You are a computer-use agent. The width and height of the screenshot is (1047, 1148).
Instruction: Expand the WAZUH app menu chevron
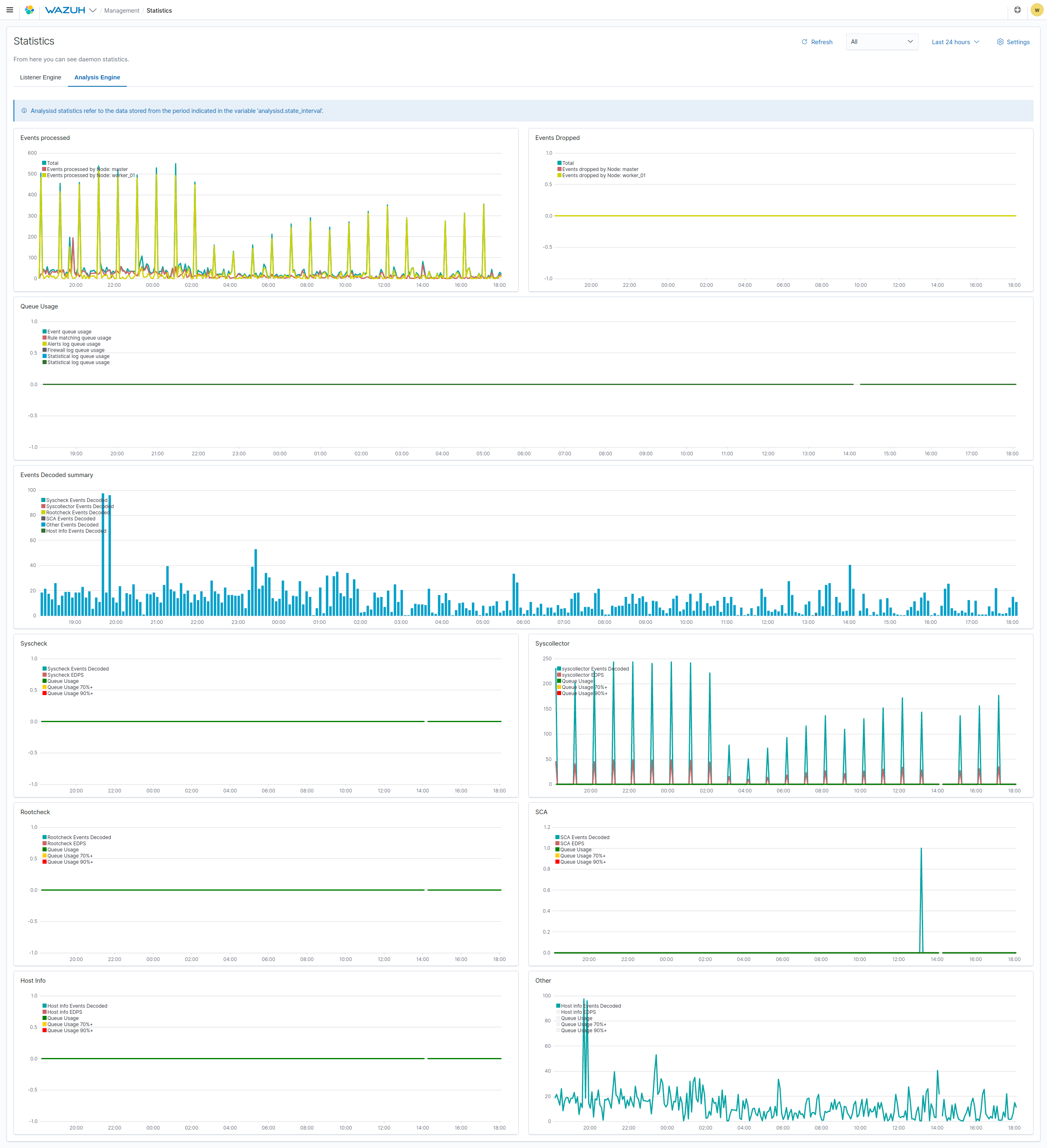click(93, 10)
